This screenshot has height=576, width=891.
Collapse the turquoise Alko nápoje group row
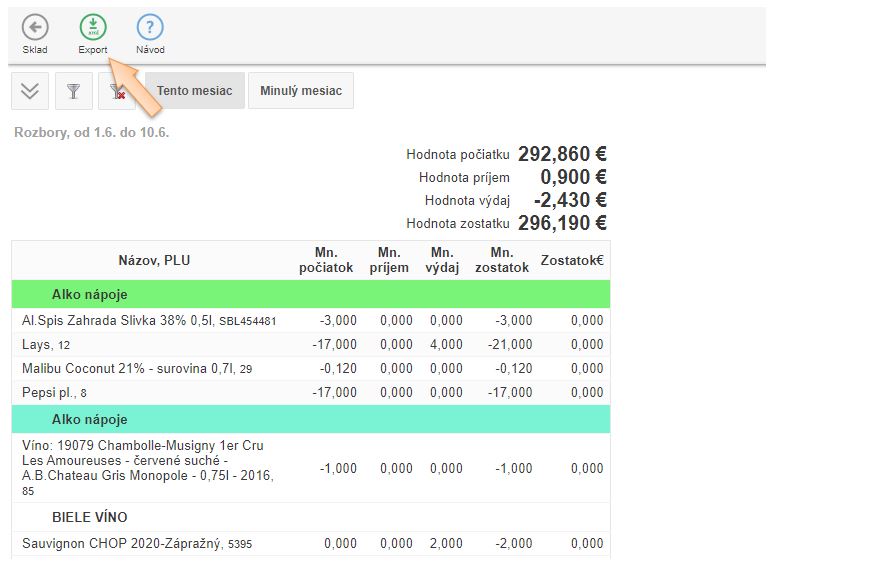point(90,419)
